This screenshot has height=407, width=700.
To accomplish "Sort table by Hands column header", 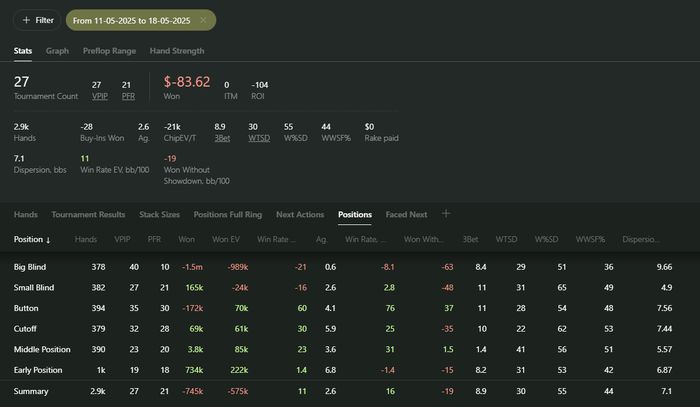I will pyautogui.click(x=85, y=240).
